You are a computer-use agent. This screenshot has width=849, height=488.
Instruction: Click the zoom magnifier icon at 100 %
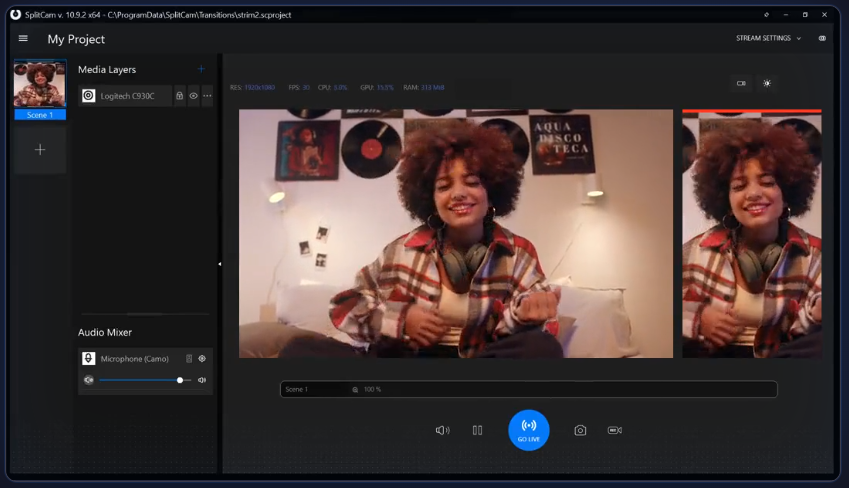coord(355,389)
